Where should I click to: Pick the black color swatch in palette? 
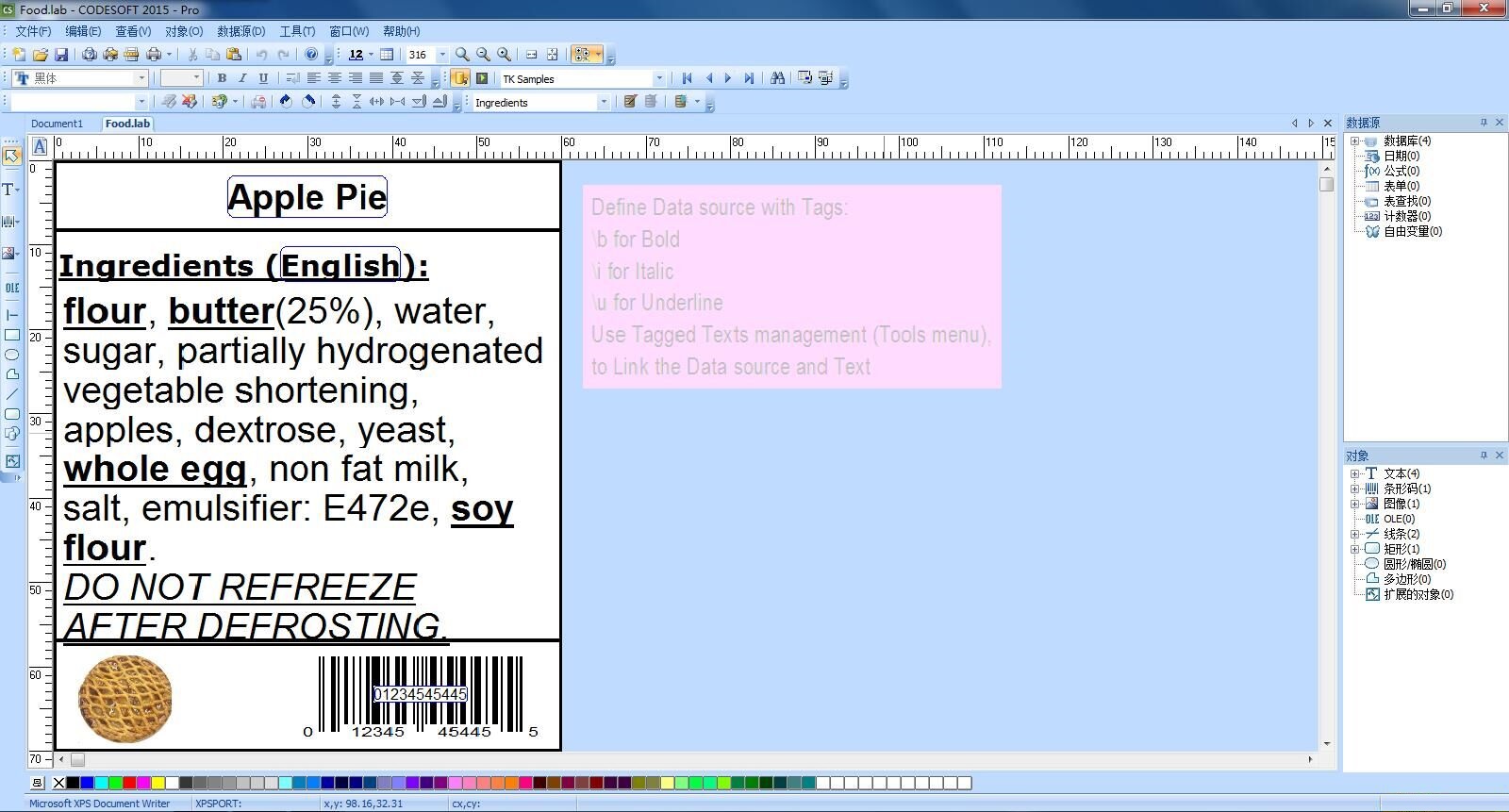73,783
